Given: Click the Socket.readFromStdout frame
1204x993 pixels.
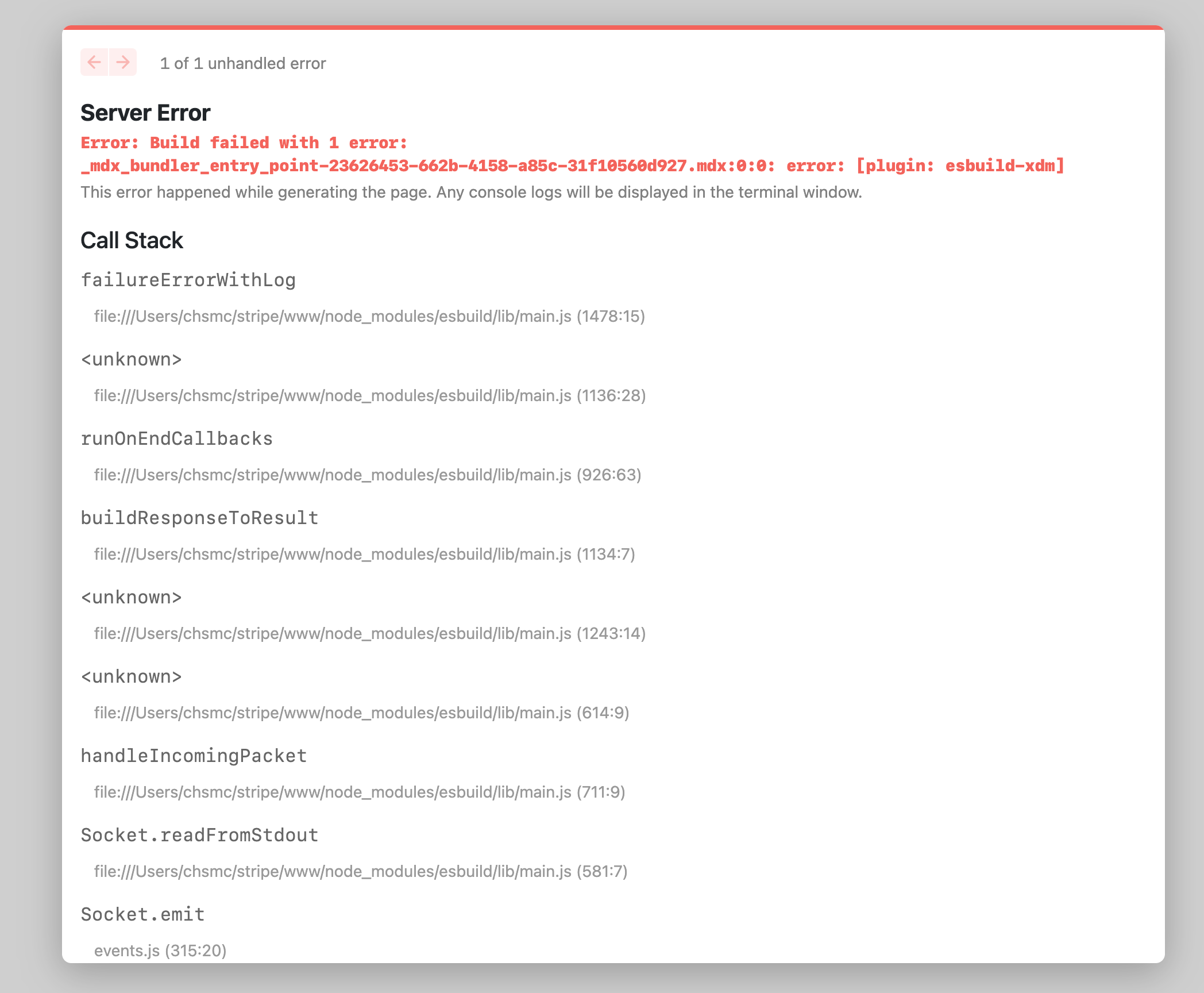Looking at the screenshot, I should tap(199, 835).
